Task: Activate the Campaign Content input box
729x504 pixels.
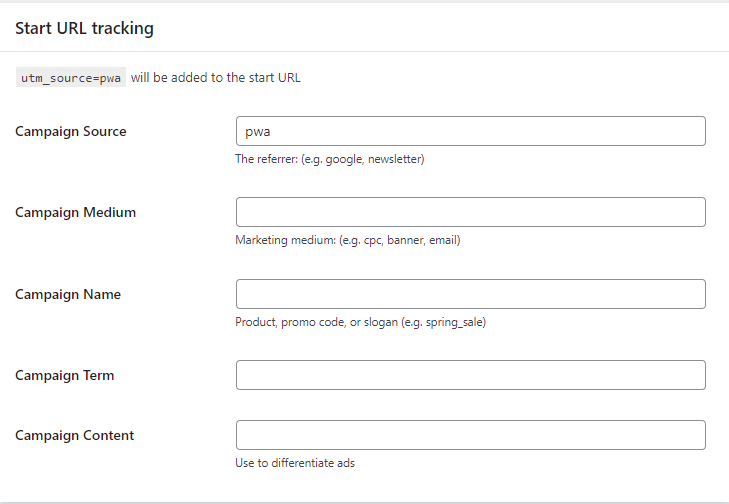Action: pos(471,435)
